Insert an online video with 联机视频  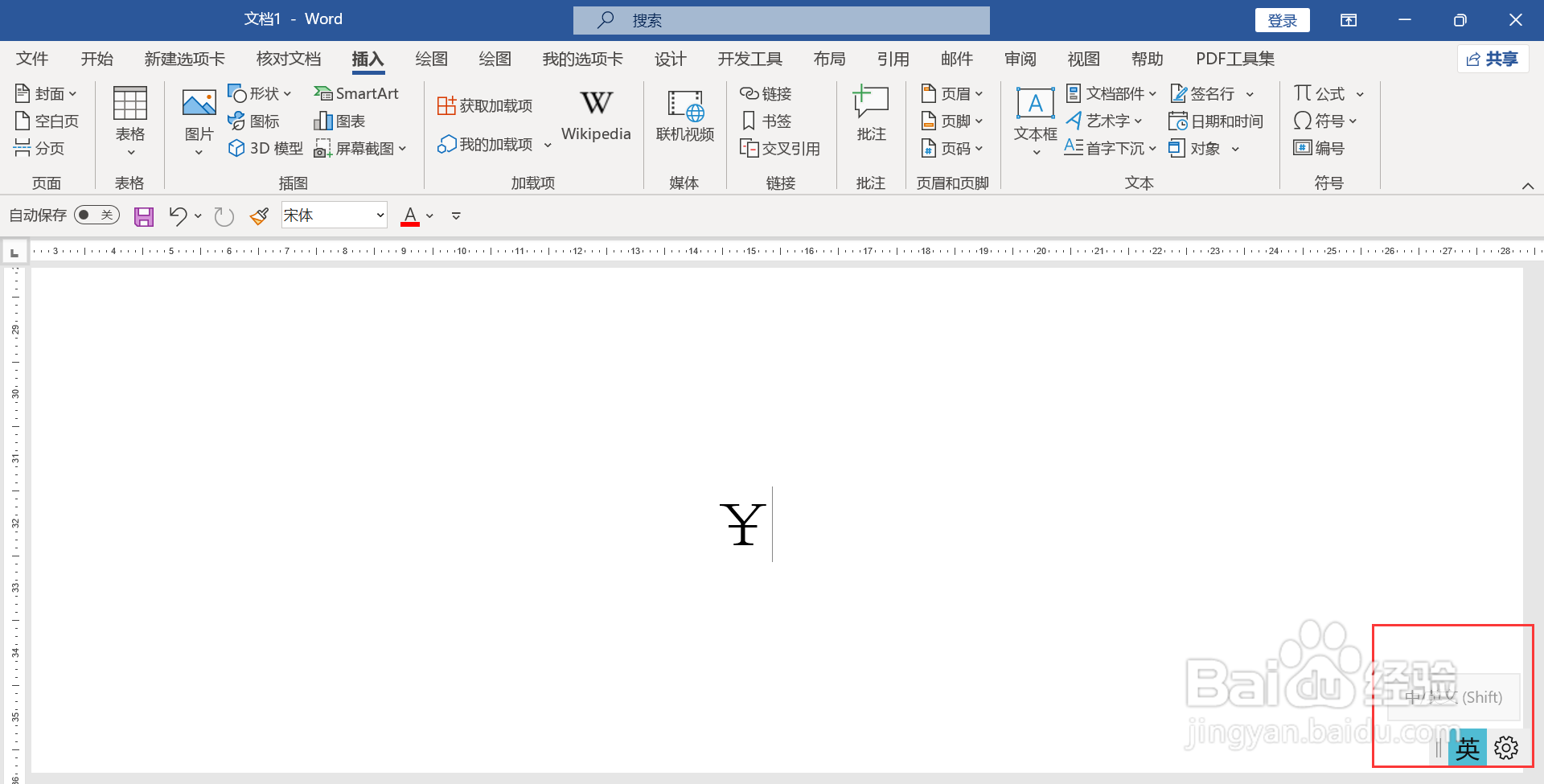(x=685, y=116)
